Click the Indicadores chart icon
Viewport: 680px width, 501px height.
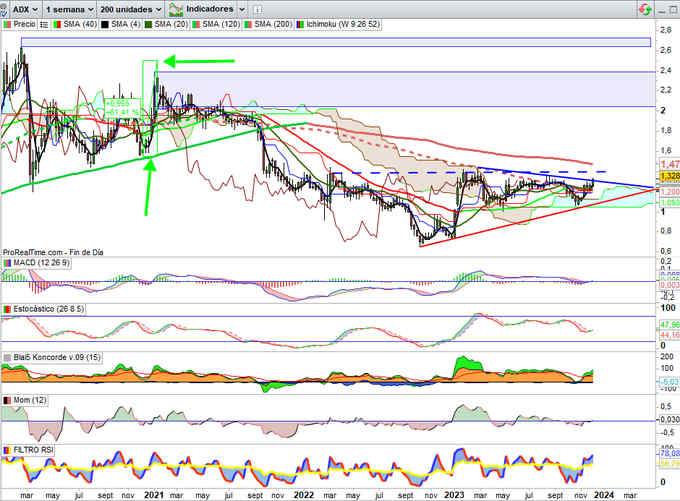click(x=176, y=9)
